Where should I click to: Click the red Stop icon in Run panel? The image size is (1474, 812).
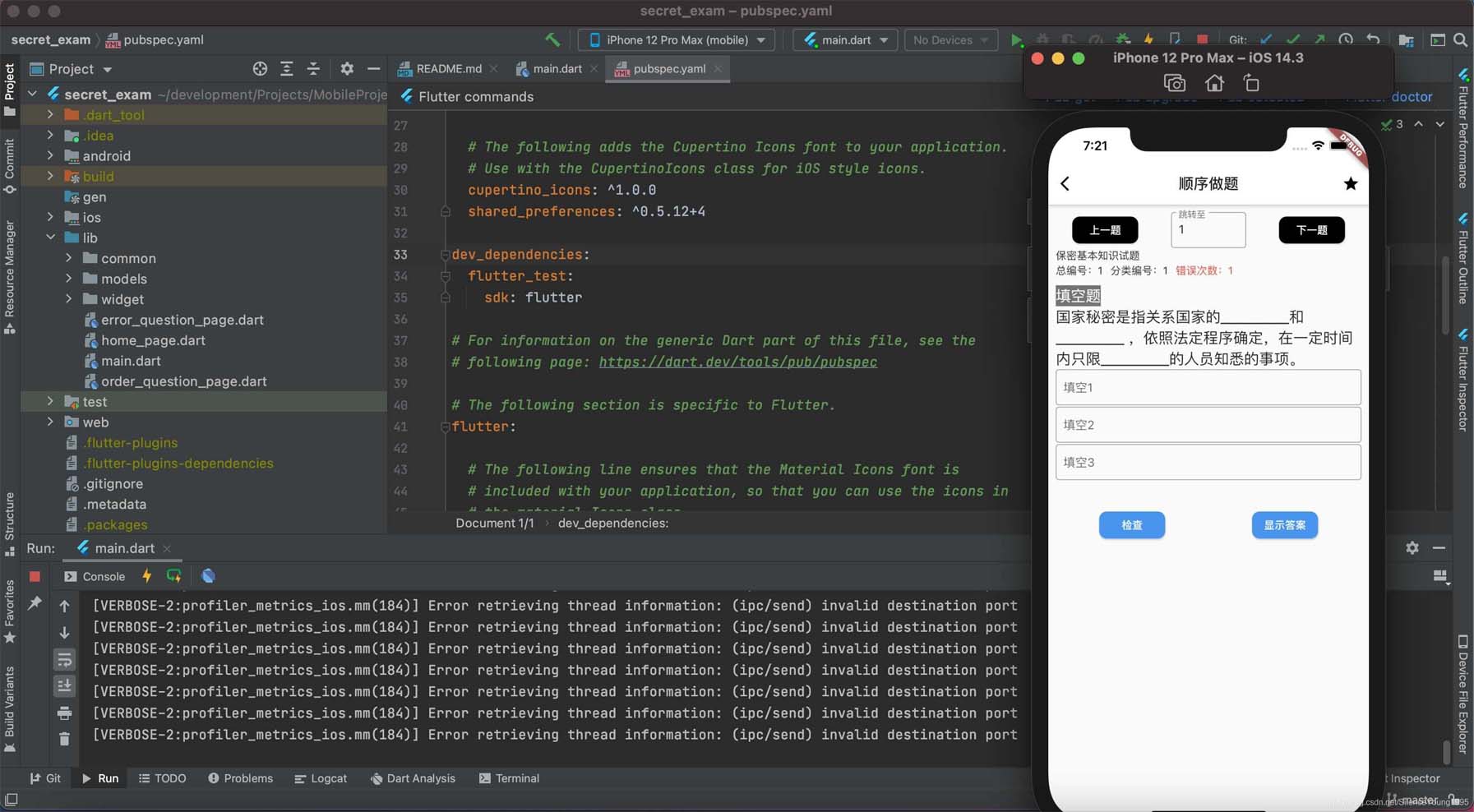click(x=35, y=576)
